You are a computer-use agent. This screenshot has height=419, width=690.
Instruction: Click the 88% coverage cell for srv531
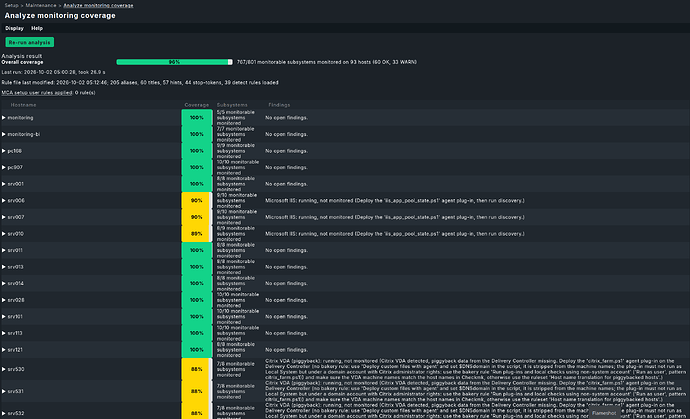[197, 391]
